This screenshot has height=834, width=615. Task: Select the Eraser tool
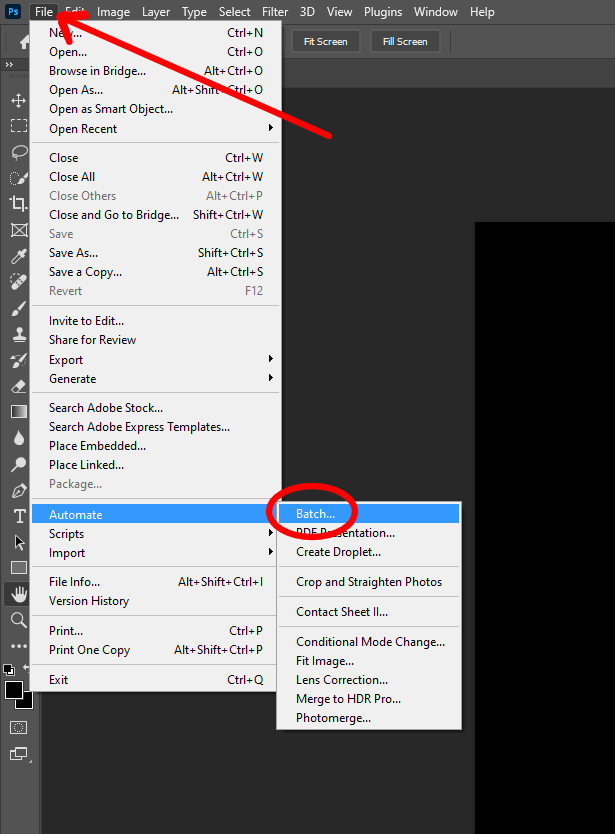19,386
